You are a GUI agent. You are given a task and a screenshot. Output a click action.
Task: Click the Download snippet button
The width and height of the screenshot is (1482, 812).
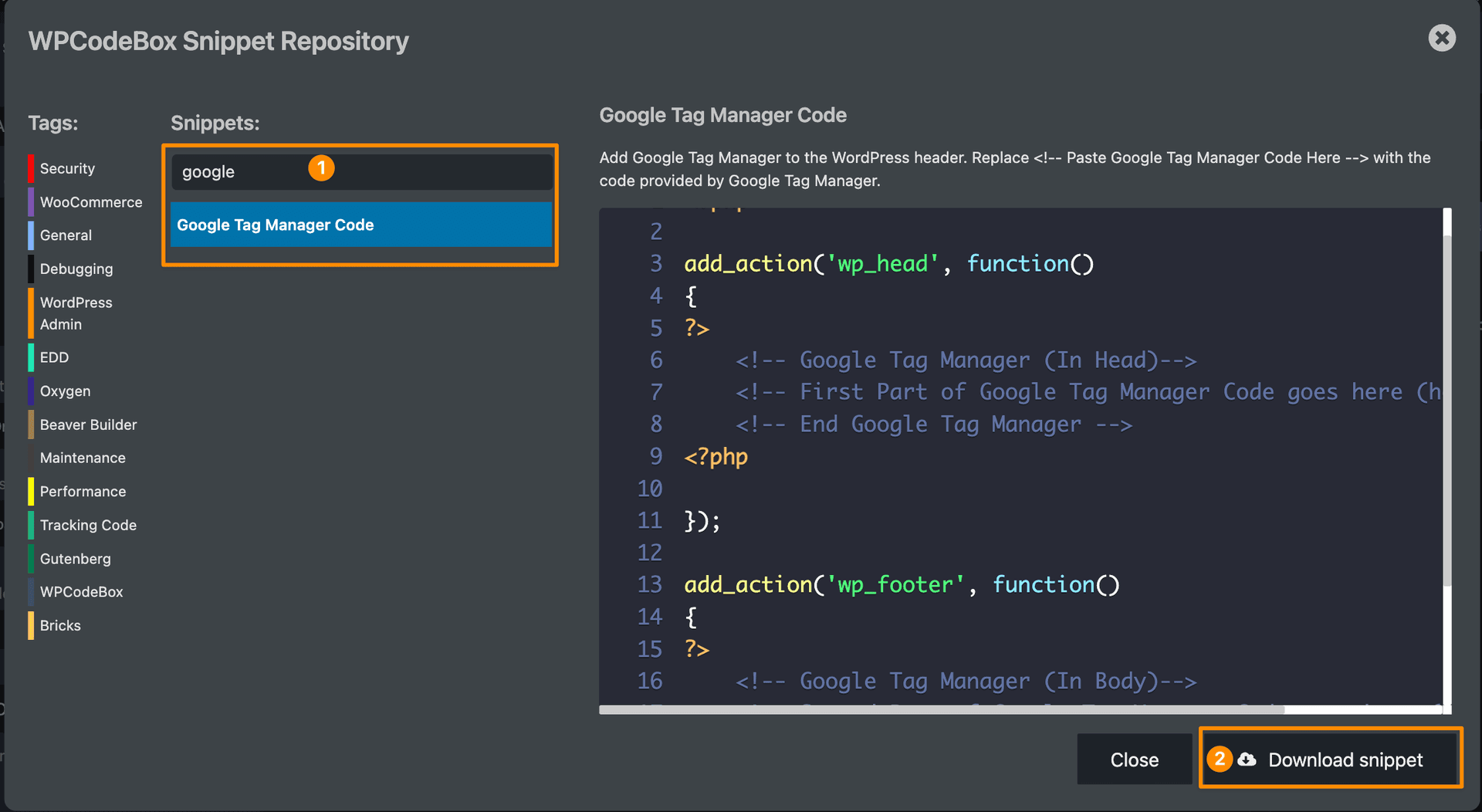[1331, 760]
